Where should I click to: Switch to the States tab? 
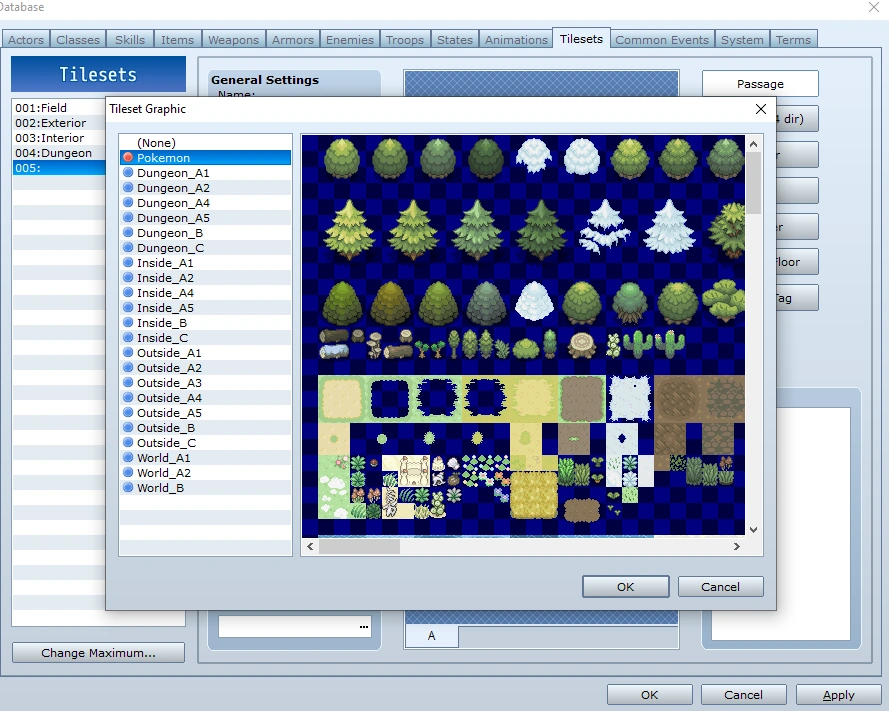[455, 40]
